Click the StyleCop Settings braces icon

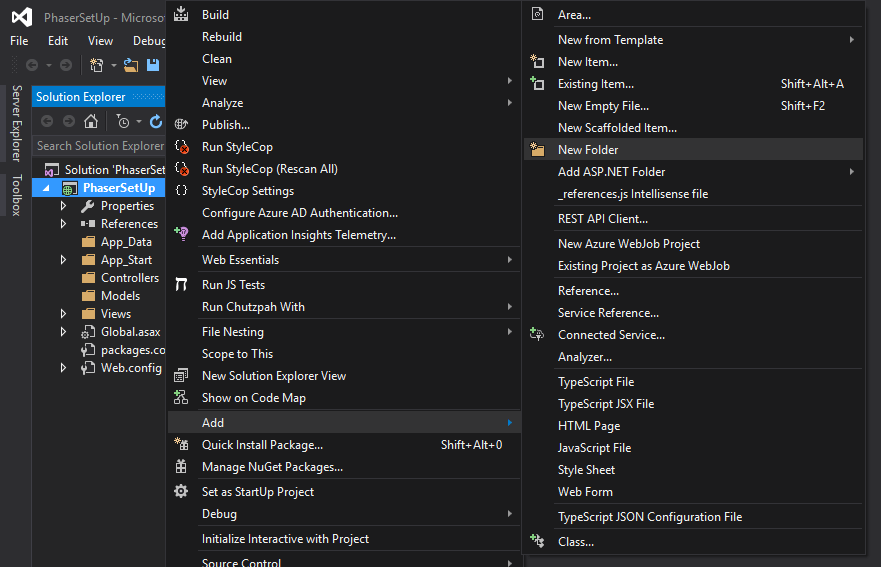(181, 190)
